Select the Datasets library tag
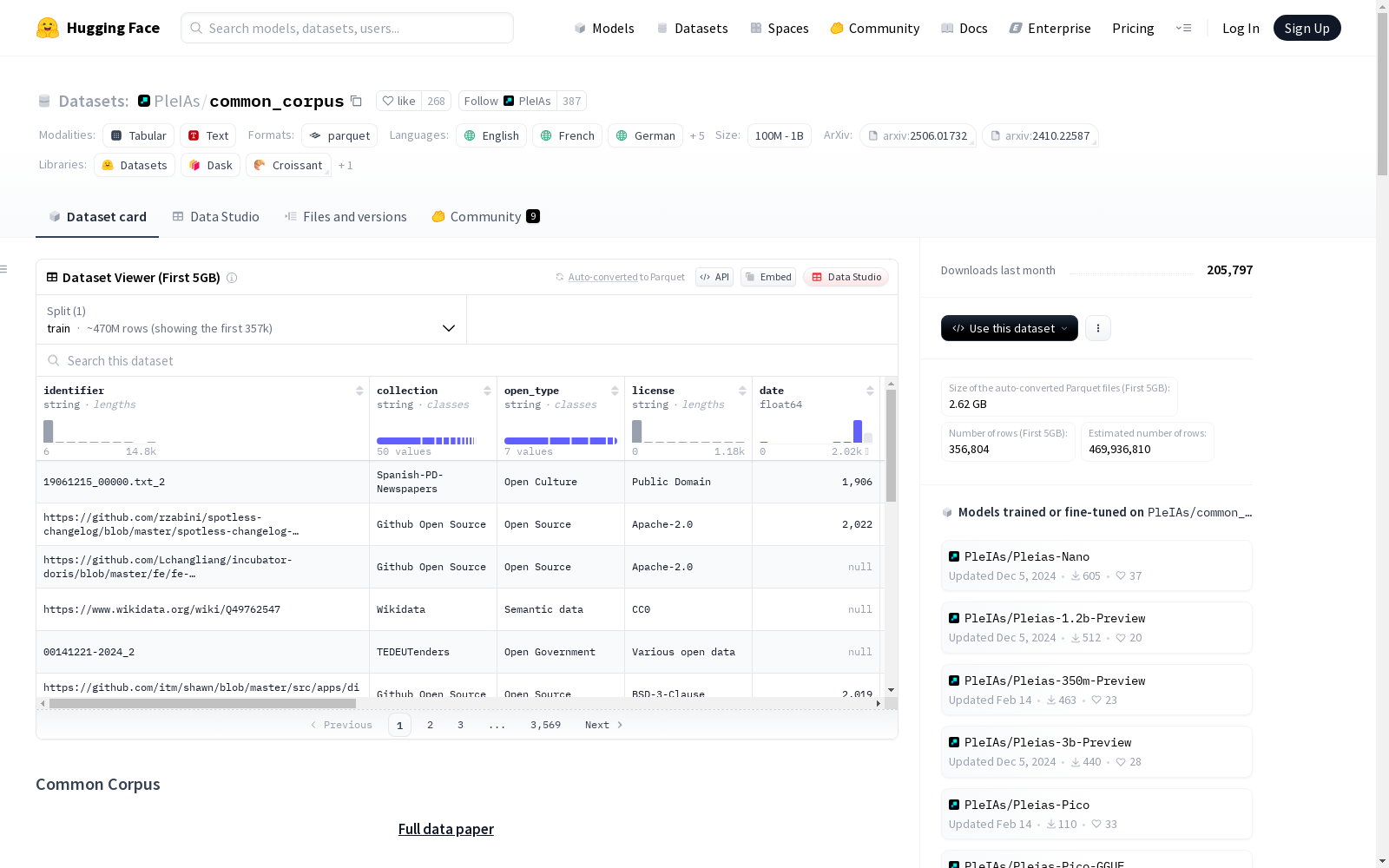The image size is (1389, 868). (135, 165)
